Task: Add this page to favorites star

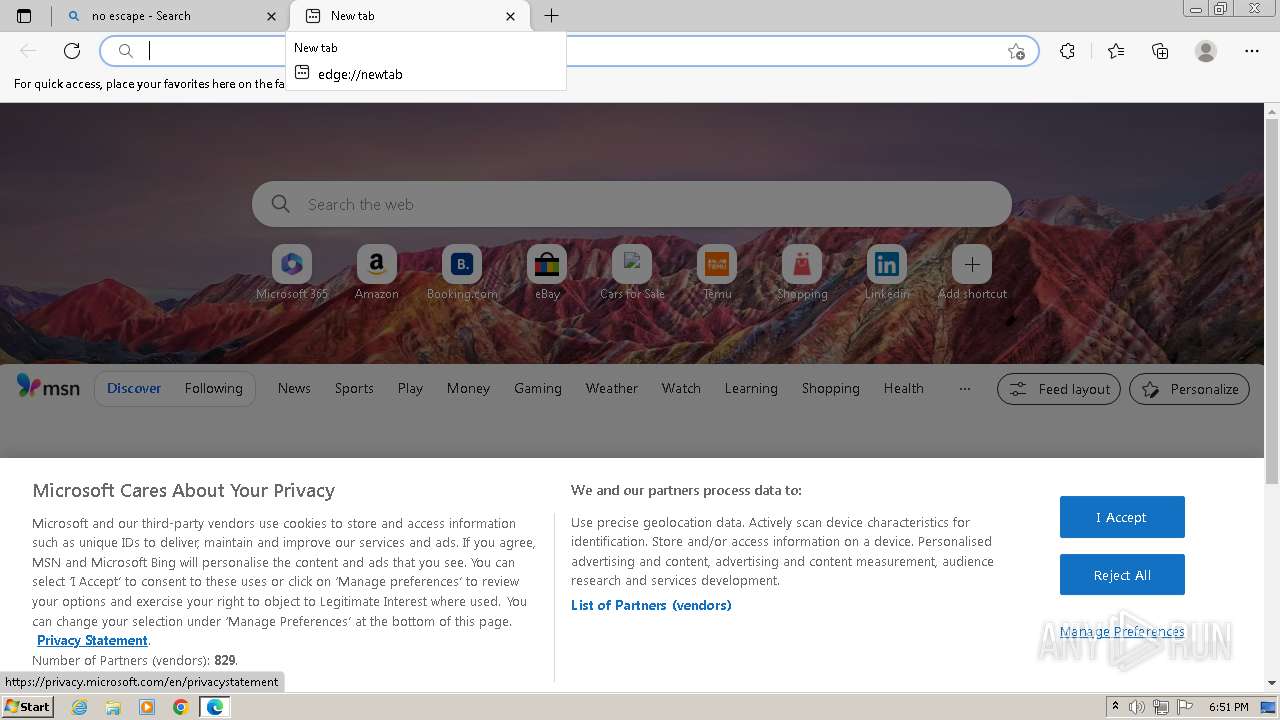Action: 1016,51
